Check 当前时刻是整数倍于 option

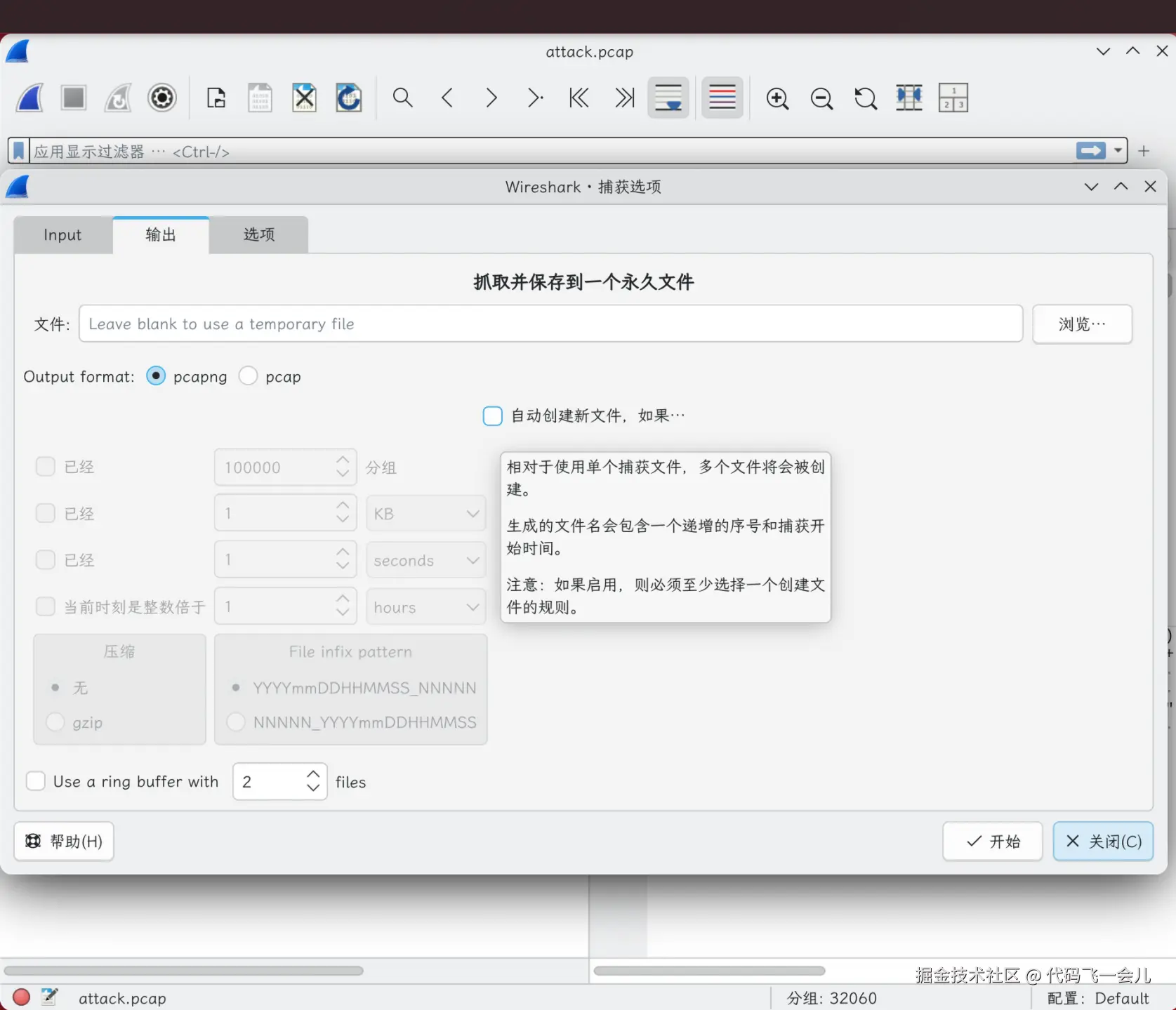pyautogui.click(x=46, y=606)
